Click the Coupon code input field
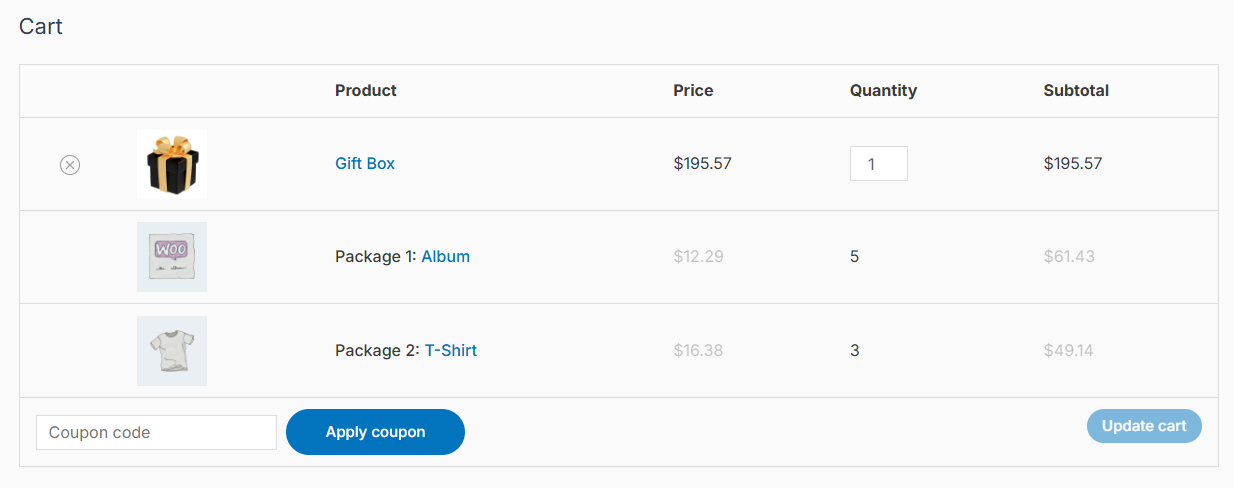This screenshot has width=1234, height=488. coord(156,432)
